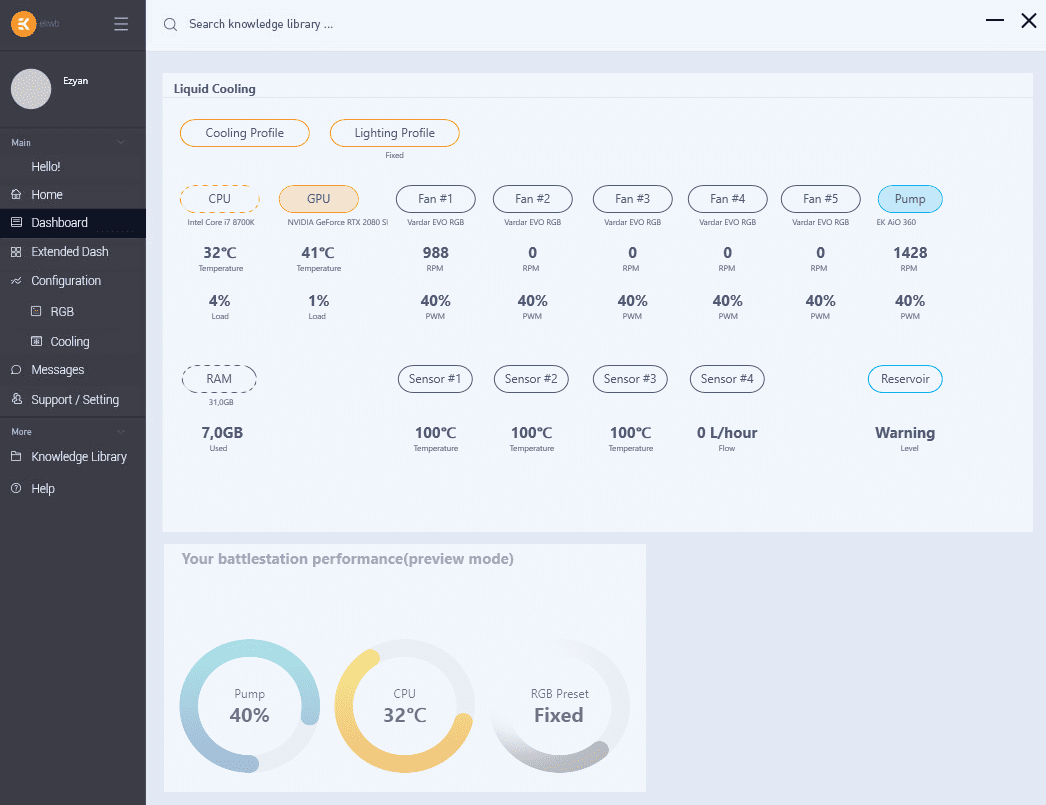Open Support / Setting menu item
Viewport: 1046px width, 805px height.
click(74, 400)
